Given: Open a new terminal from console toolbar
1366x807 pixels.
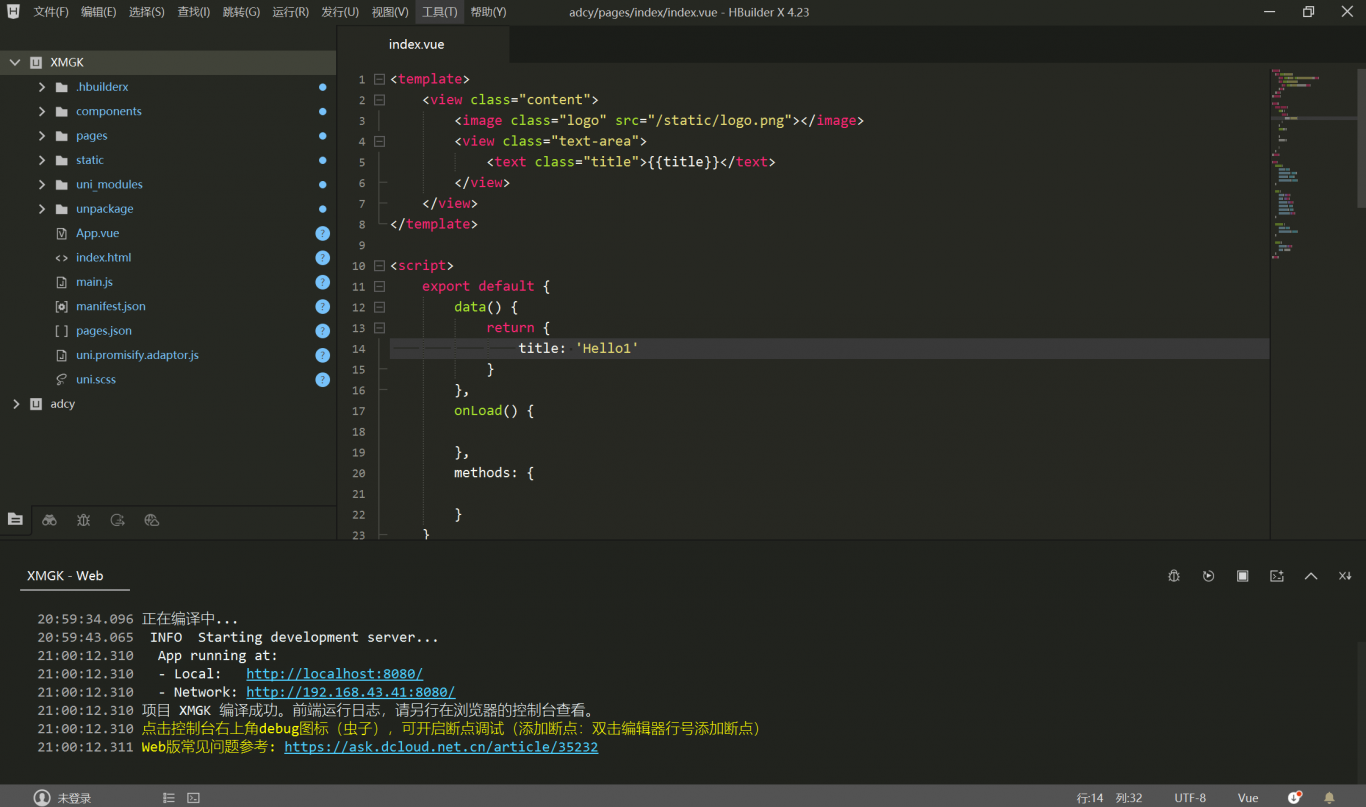Looking at the screenshot, I should 1277,576.
